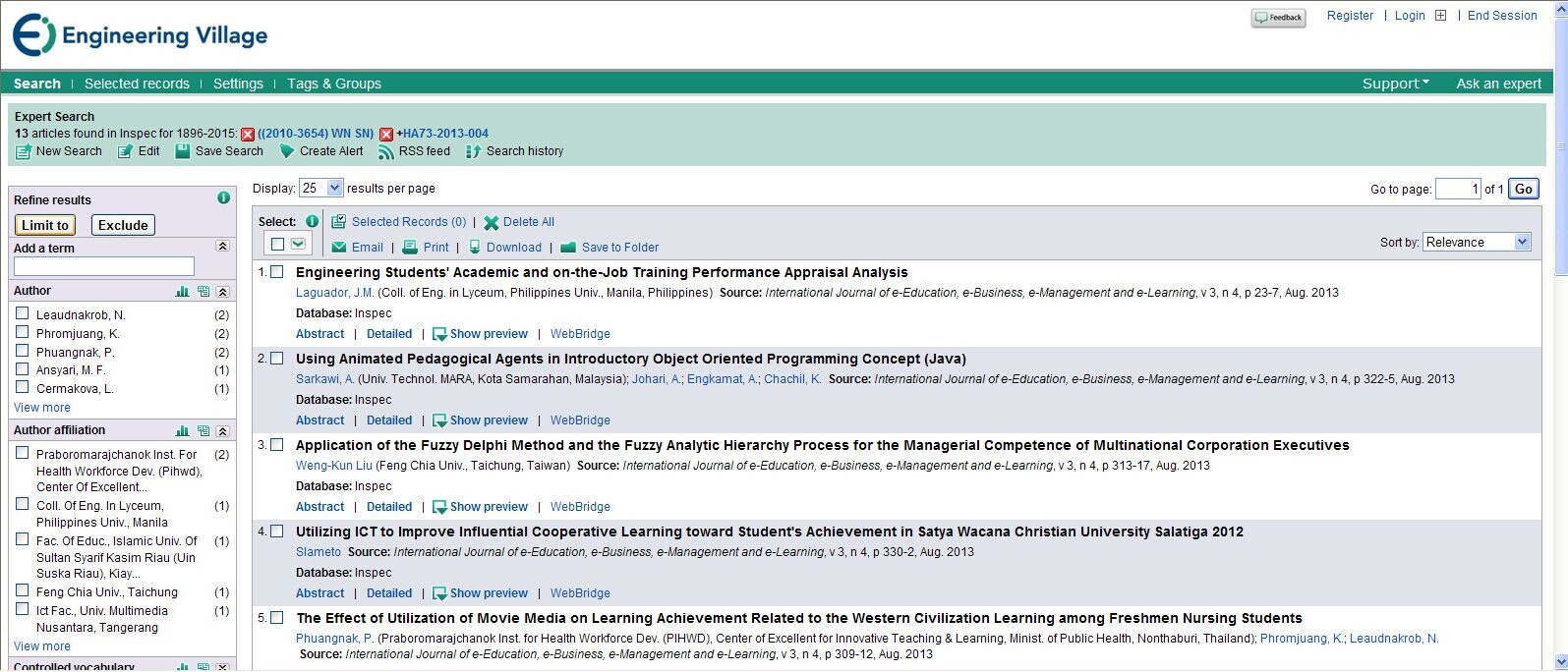Check the Cermakova, L. author checkbox
Image resolution: width=1568 pixels, height=672 pixels.
(22, 387)
